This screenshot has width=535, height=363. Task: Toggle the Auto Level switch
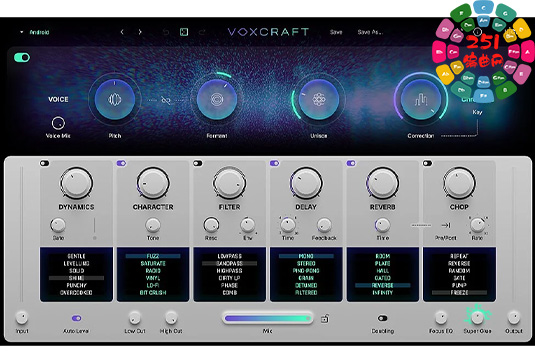click(x=76, y=318)
